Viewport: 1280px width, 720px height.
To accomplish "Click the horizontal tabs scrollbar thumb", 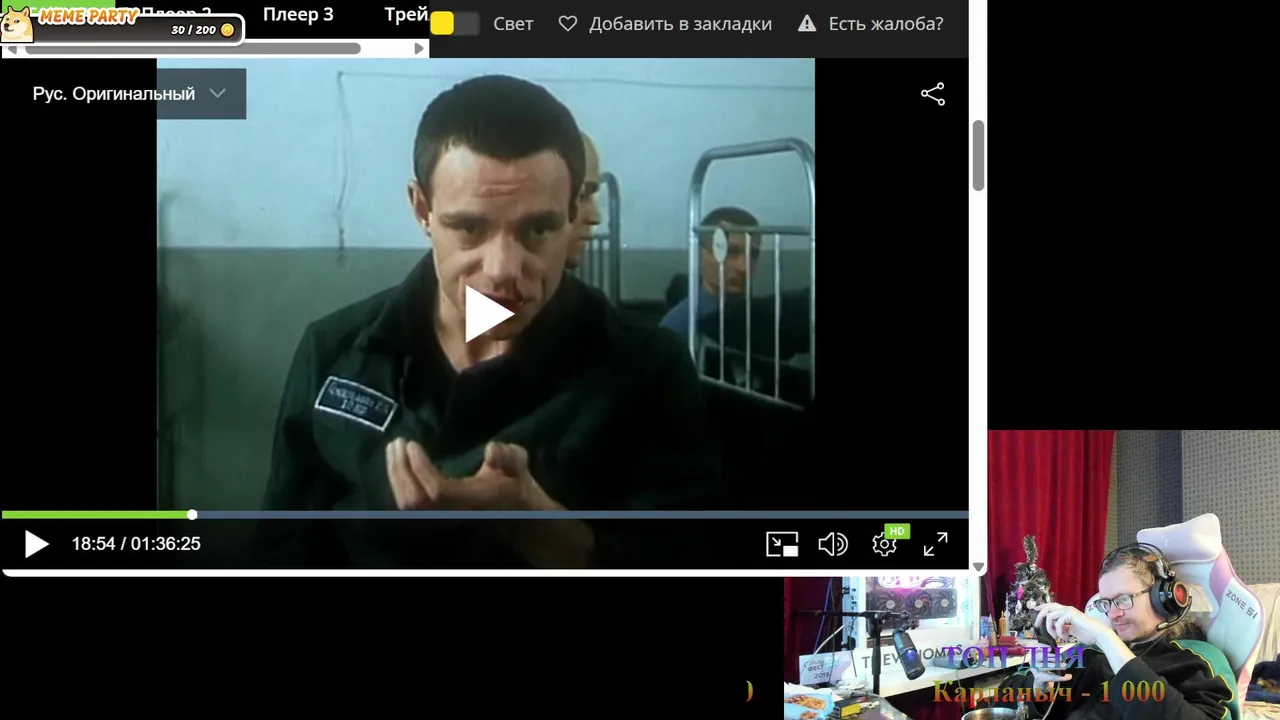I will coord(192,48).
